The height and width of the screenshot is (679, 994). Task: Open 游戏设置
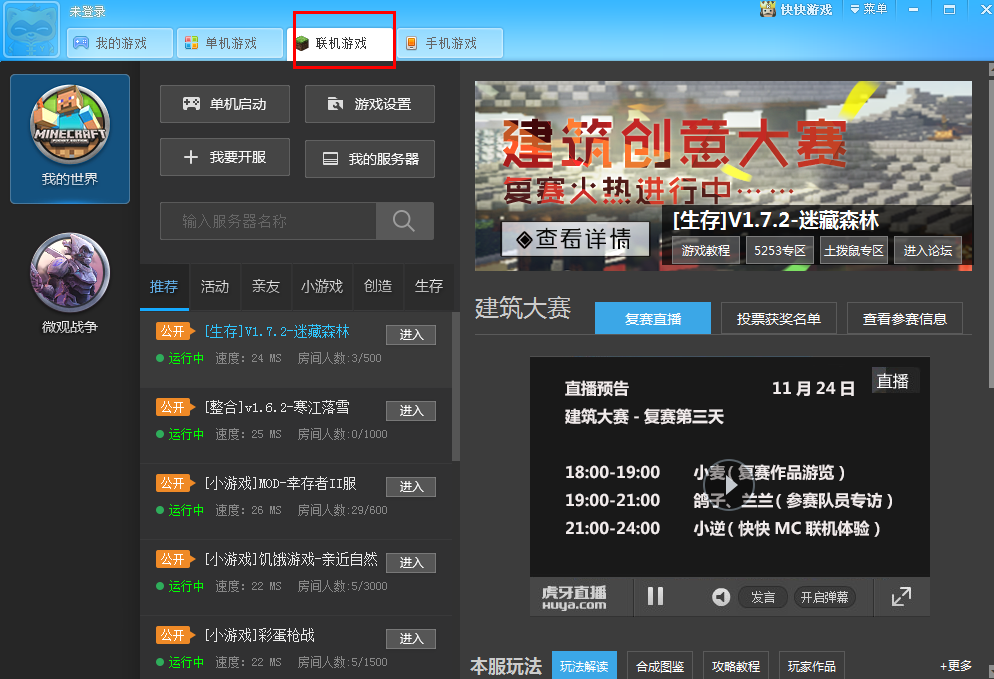(x=370, y=104)
